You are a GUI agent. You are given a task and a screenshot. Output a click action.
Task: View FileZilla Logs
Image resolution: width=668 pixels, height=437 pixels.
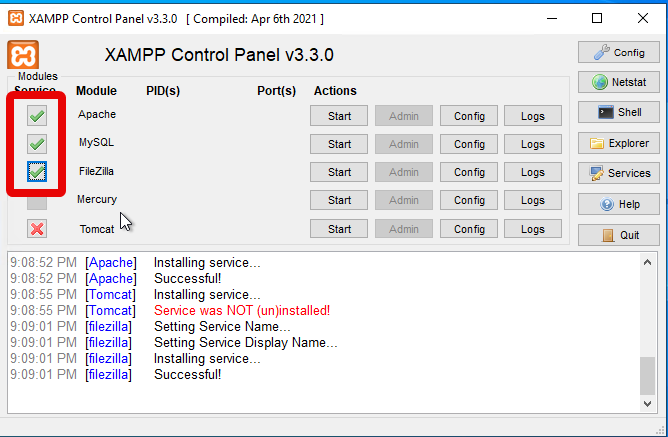tap(533, 172)
